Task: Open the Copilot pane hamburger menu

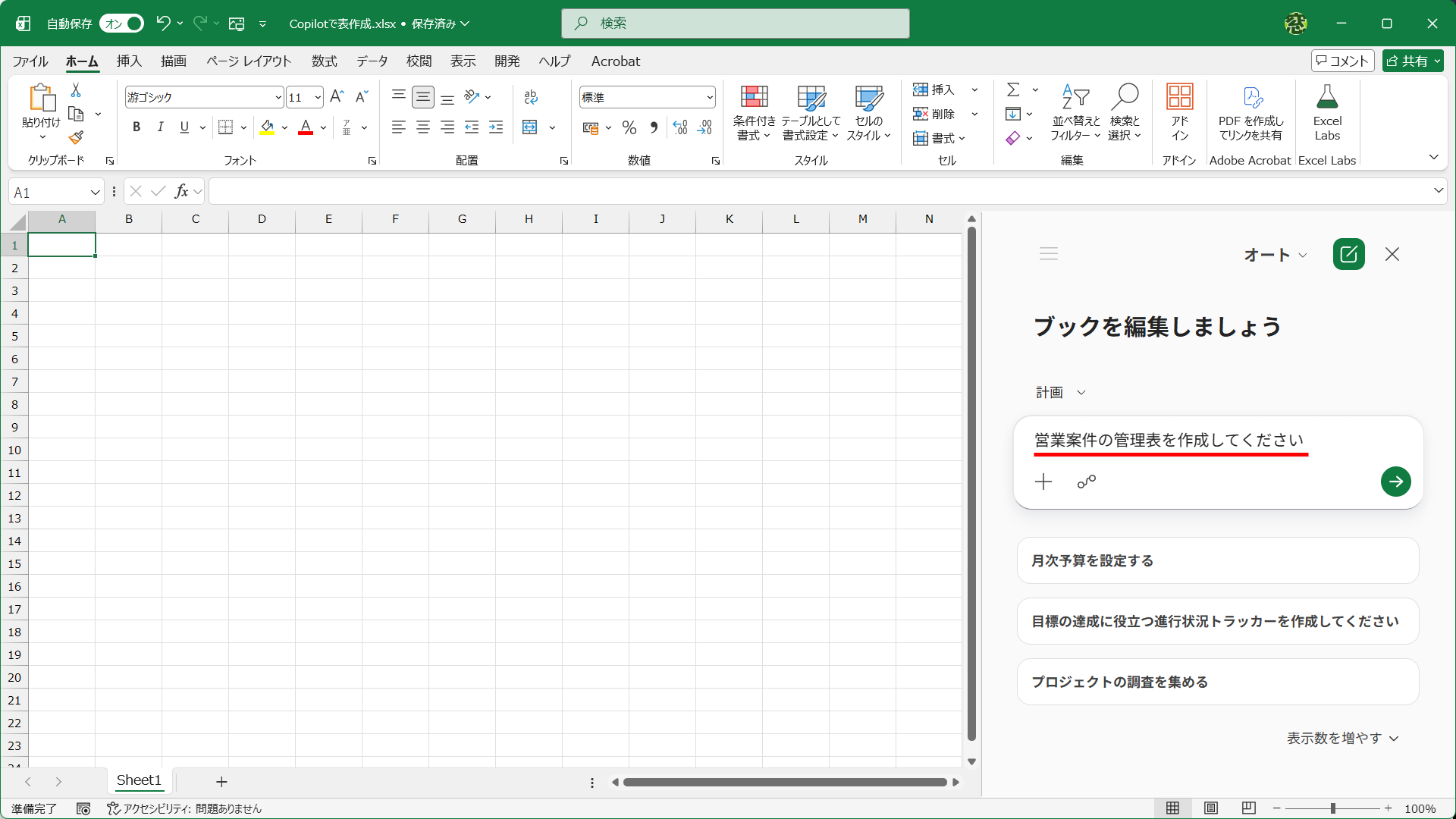Action: coord(1049,254)
